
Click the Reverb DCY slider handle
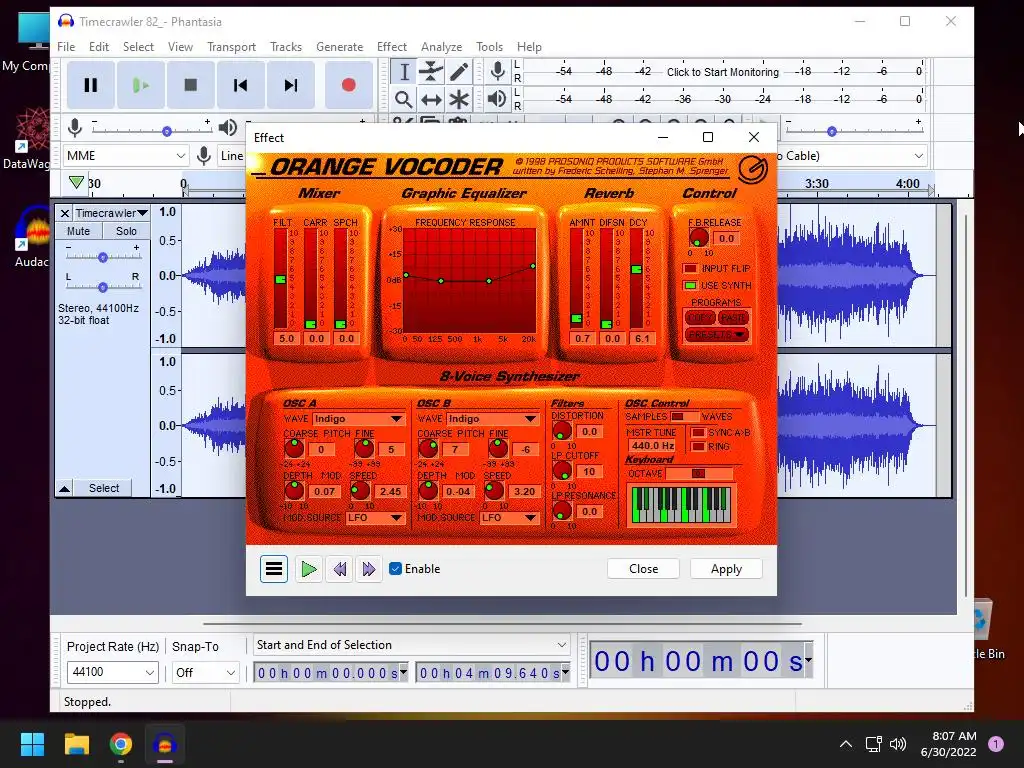pyautogui.click(x=637, y=269)
